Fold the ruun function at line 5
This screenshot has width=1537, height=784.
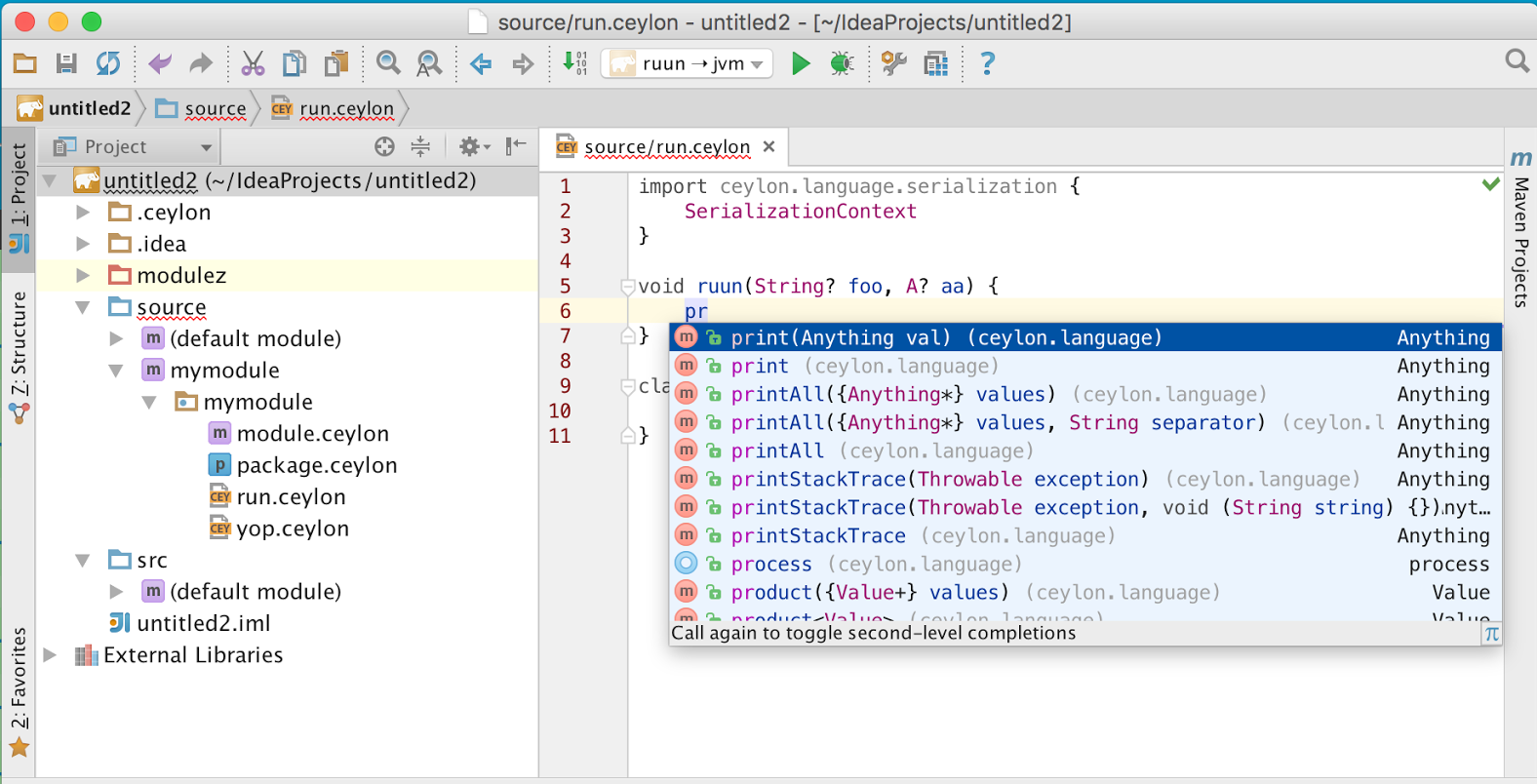click(x=628, y=287)
